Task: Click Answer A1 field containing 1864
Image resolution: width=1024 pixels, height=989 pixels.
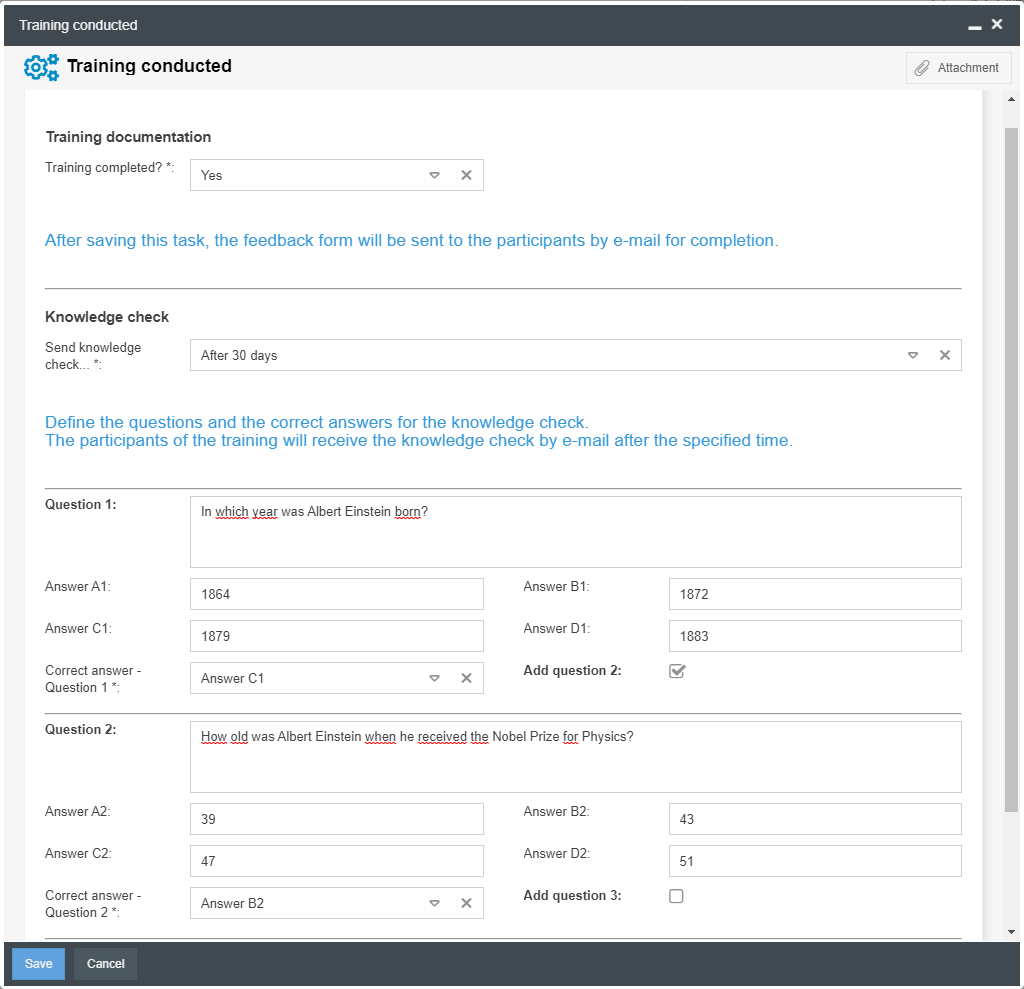Action: tap(336, 594)
